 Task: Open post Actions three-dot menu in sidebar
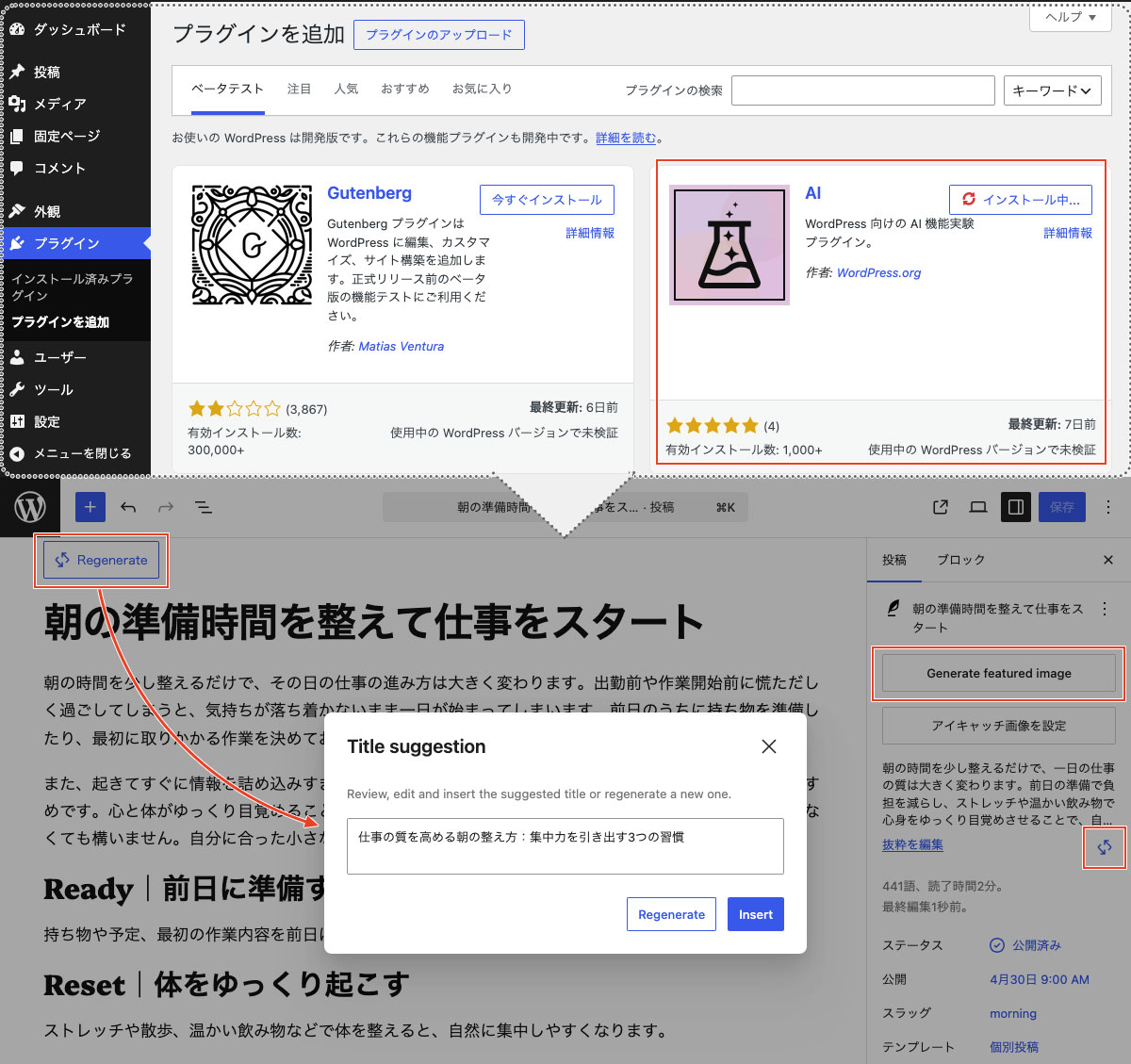click(x=1105, y=609)
